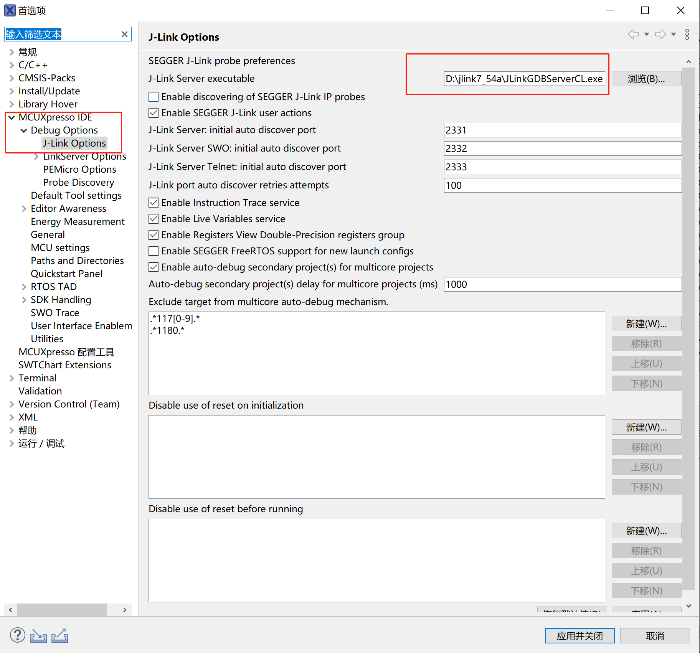Screen dimensions: 700x653
Task: Enable SEGGER FreeRTOS support checkbox
Action: (x=154, y=251)
